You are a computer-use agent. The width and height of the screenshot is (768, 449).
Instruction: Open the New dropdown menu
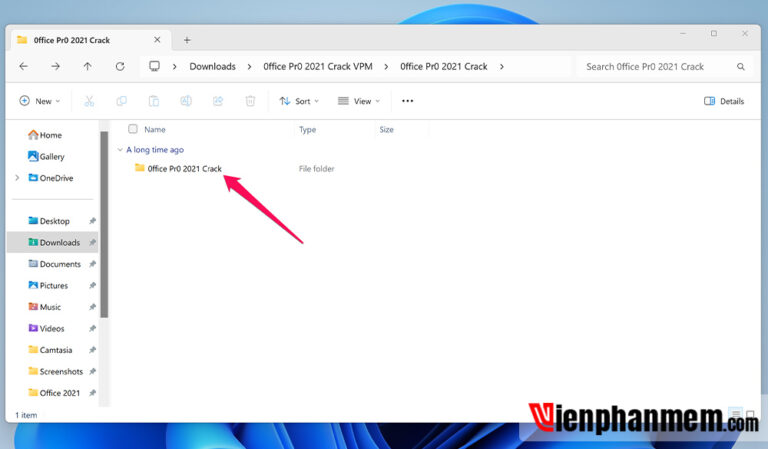[x=40, y=101]
